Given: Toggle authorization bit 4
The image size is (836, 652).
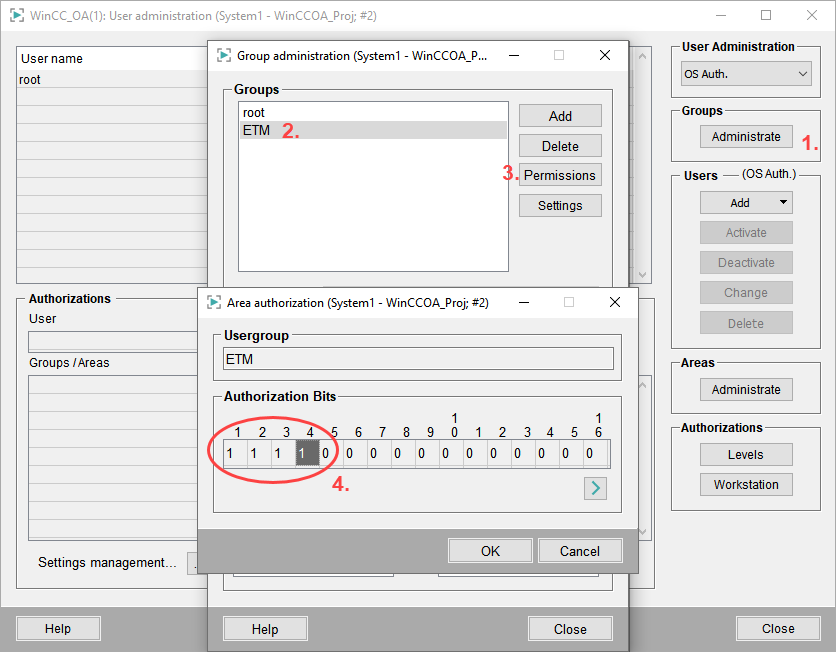Looking at the screenshot, I should (x=308, y=454).
